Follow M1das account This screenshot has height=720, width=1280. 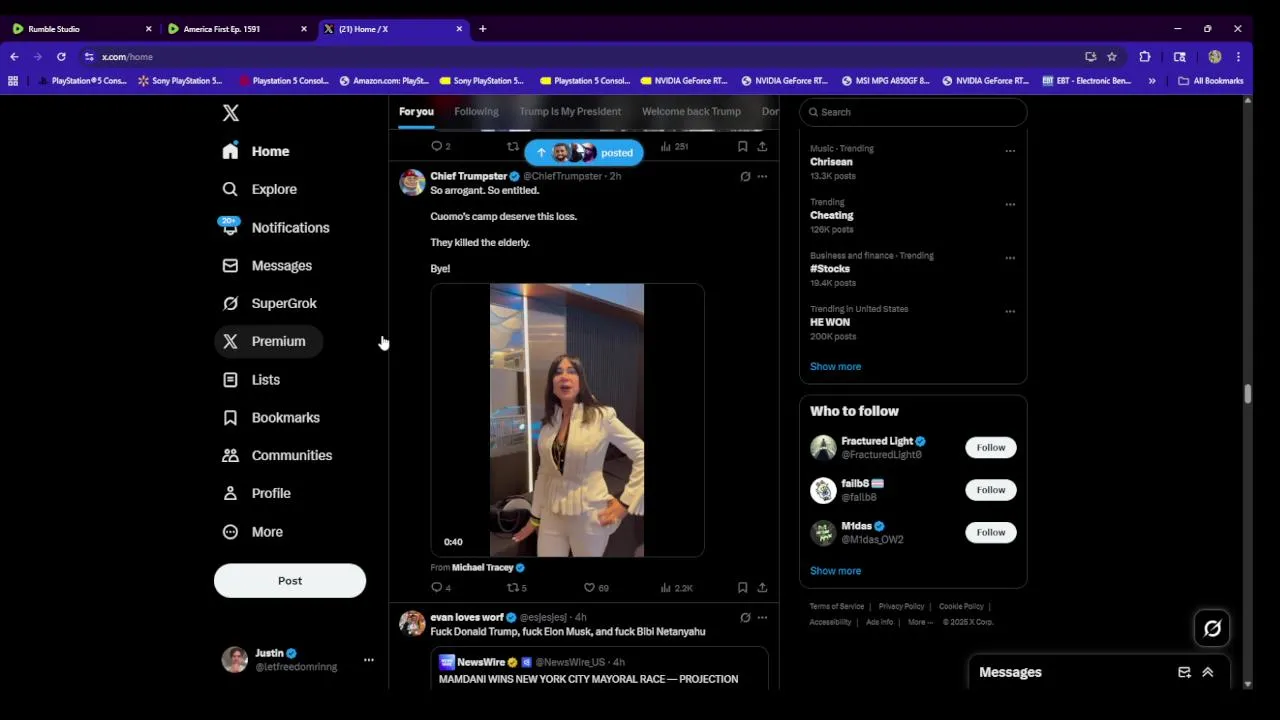point(991,532)
